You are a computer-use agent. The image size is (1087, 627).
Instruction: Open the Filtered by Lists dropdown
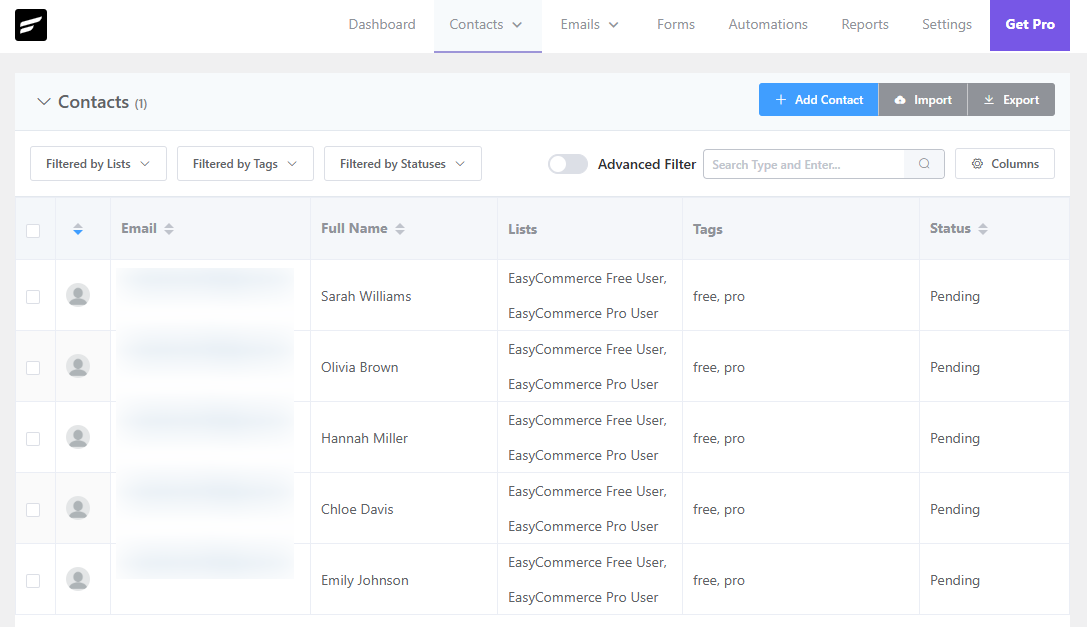click(97, 163)
